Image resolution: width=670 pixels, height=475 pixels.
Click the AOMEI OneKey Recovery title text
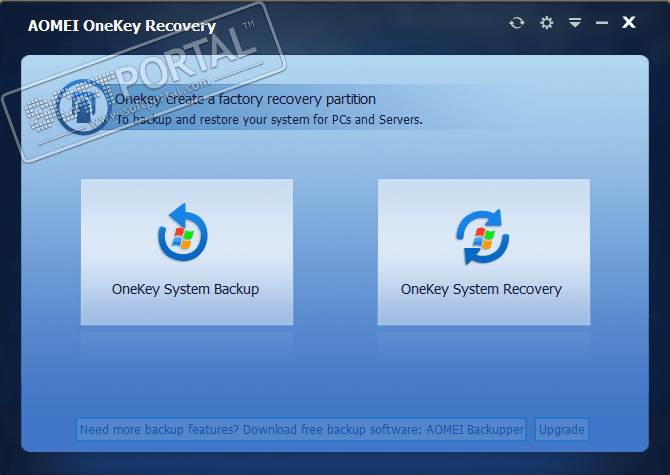coord(122,26)
